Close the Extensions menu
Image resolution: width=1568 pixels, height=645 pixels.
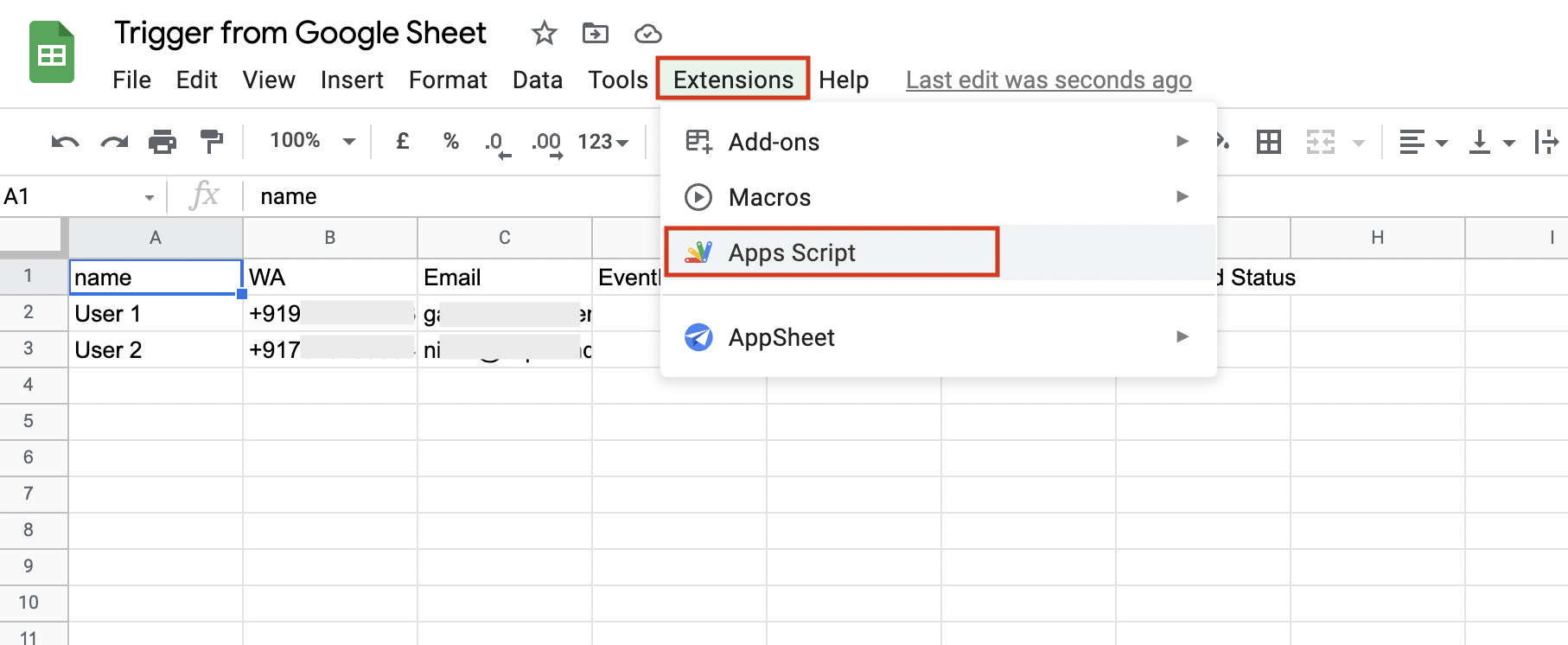[x=733, y=79]
